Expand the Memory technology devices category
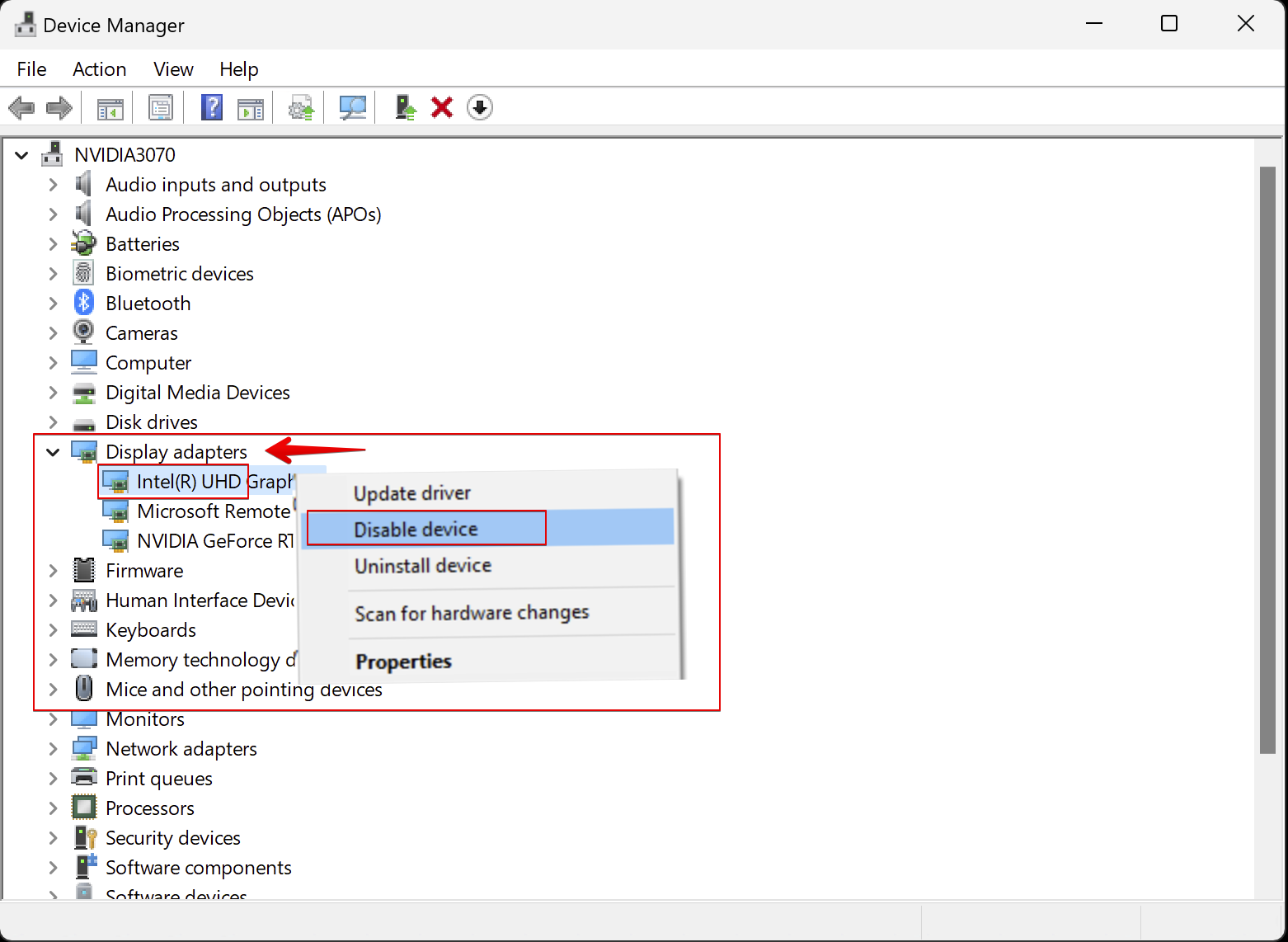This screenshot has width=1288, height=942. [x=53, y=659]
